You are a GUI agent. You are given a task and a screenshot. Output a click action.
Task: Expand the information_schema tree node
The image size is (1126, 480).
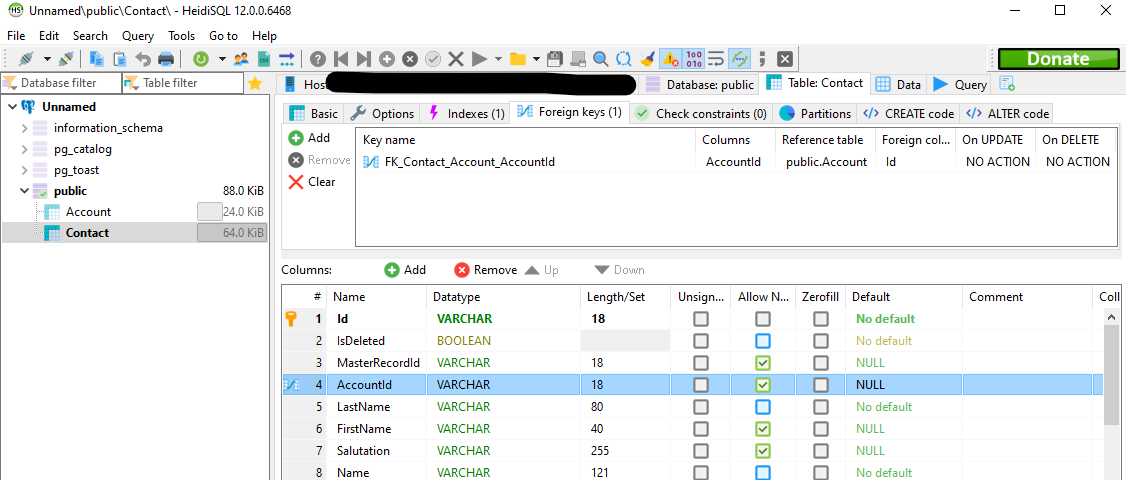coord(24,128)
